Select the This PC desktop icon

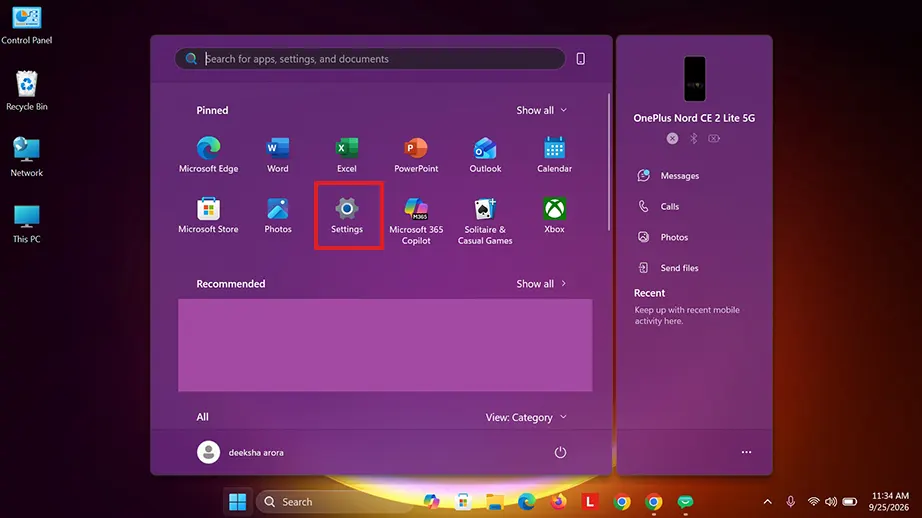tap(26, 224)
